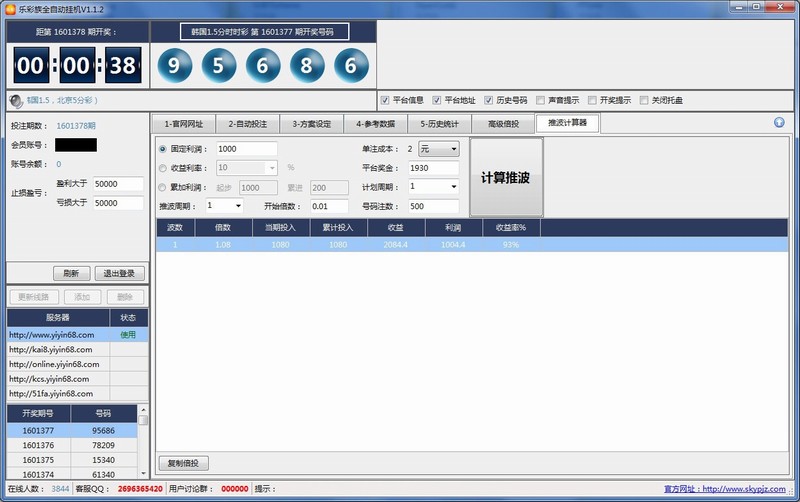Uncheck the 平台信息 checkbox

[x=385, y=100]
